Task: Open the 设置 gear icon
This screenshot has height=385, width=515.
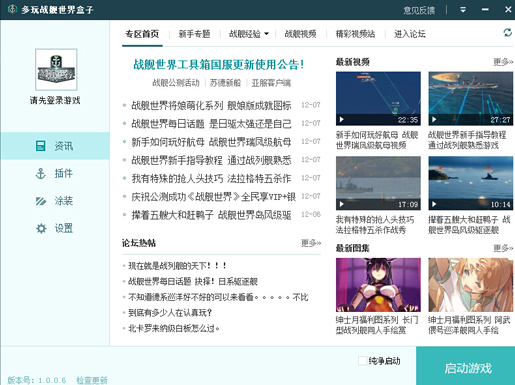Action: pos(41,228)
